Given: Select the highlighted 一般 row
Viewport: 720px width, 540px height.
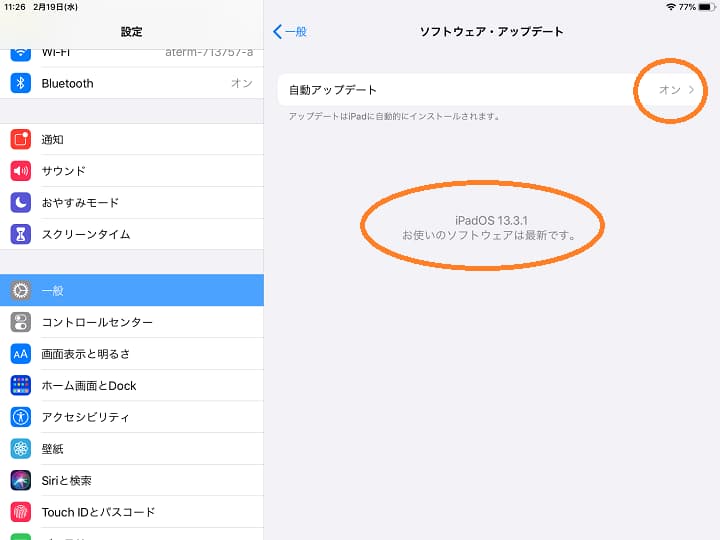Looking at the screenshot, I should tap(132, 290).
